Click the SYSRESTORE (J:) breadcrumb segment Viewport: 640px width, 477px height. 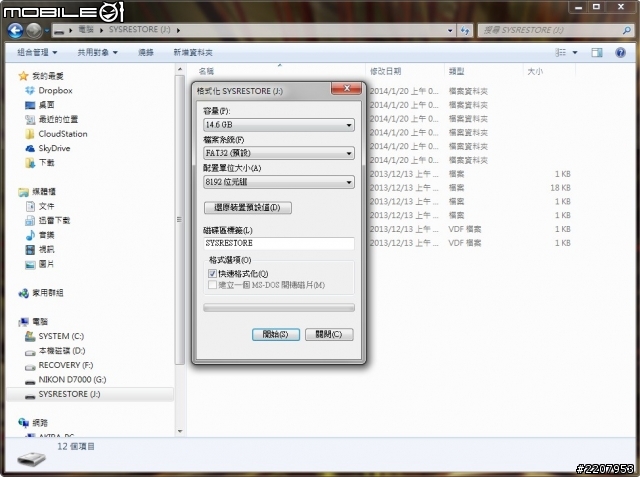click(140, 30)
